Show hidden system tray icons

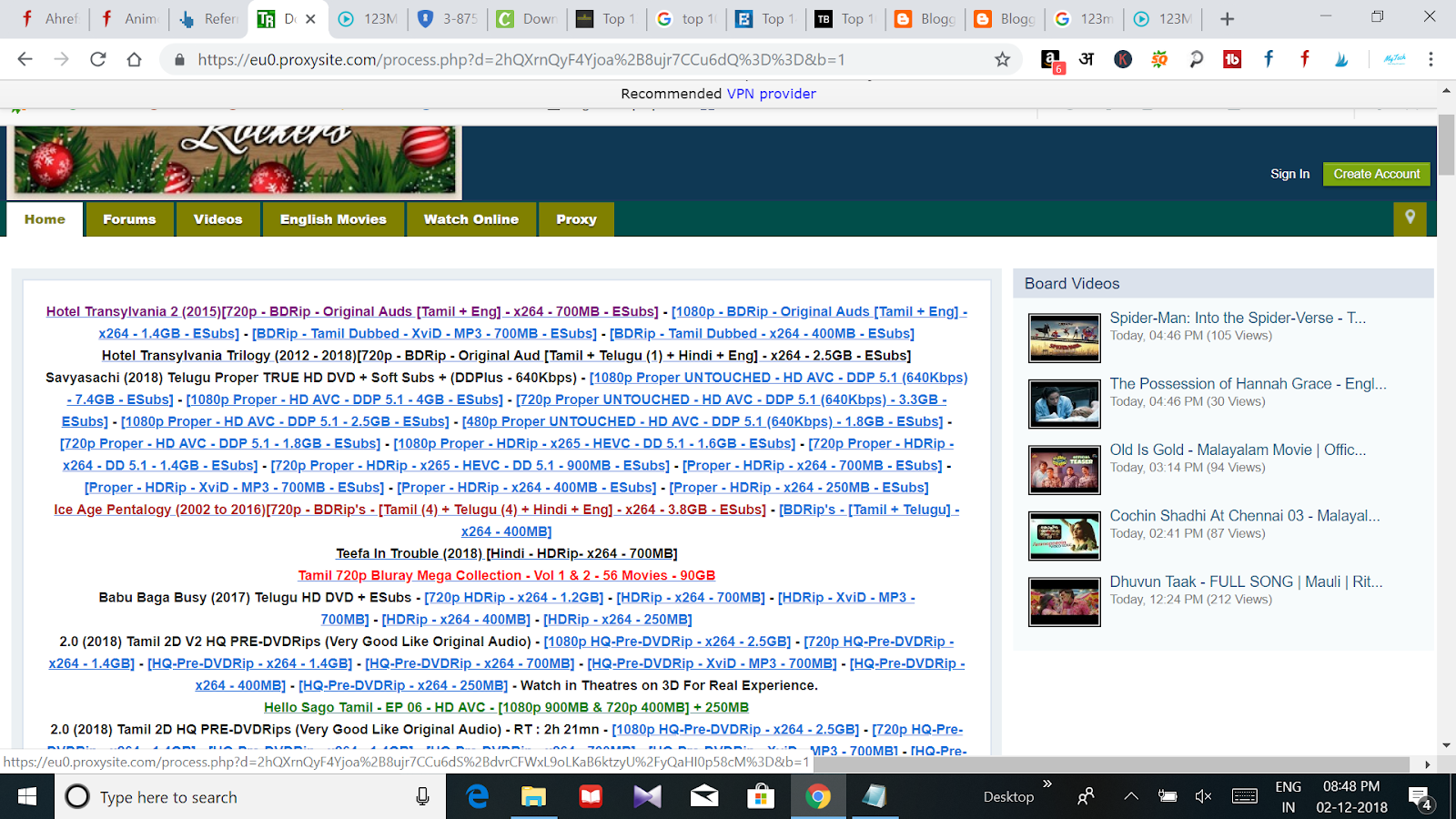pos(1131,797)
